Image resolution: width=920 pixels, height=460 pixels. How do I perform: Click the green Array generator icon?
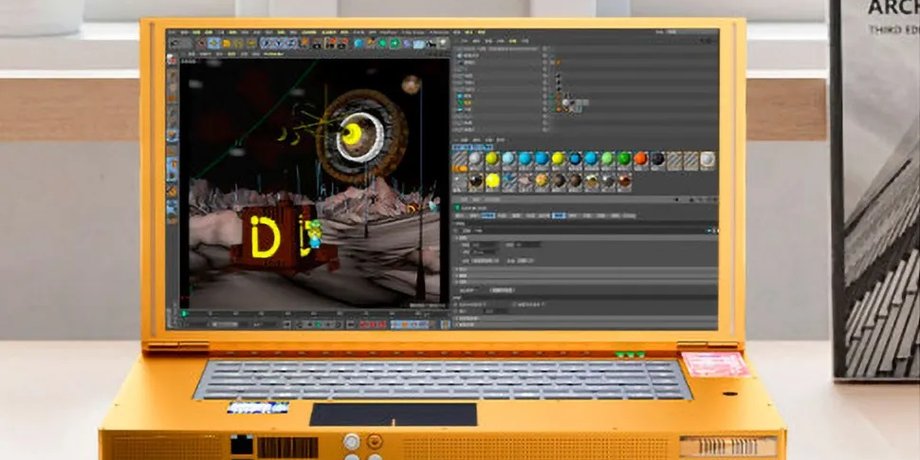point(395,43)
